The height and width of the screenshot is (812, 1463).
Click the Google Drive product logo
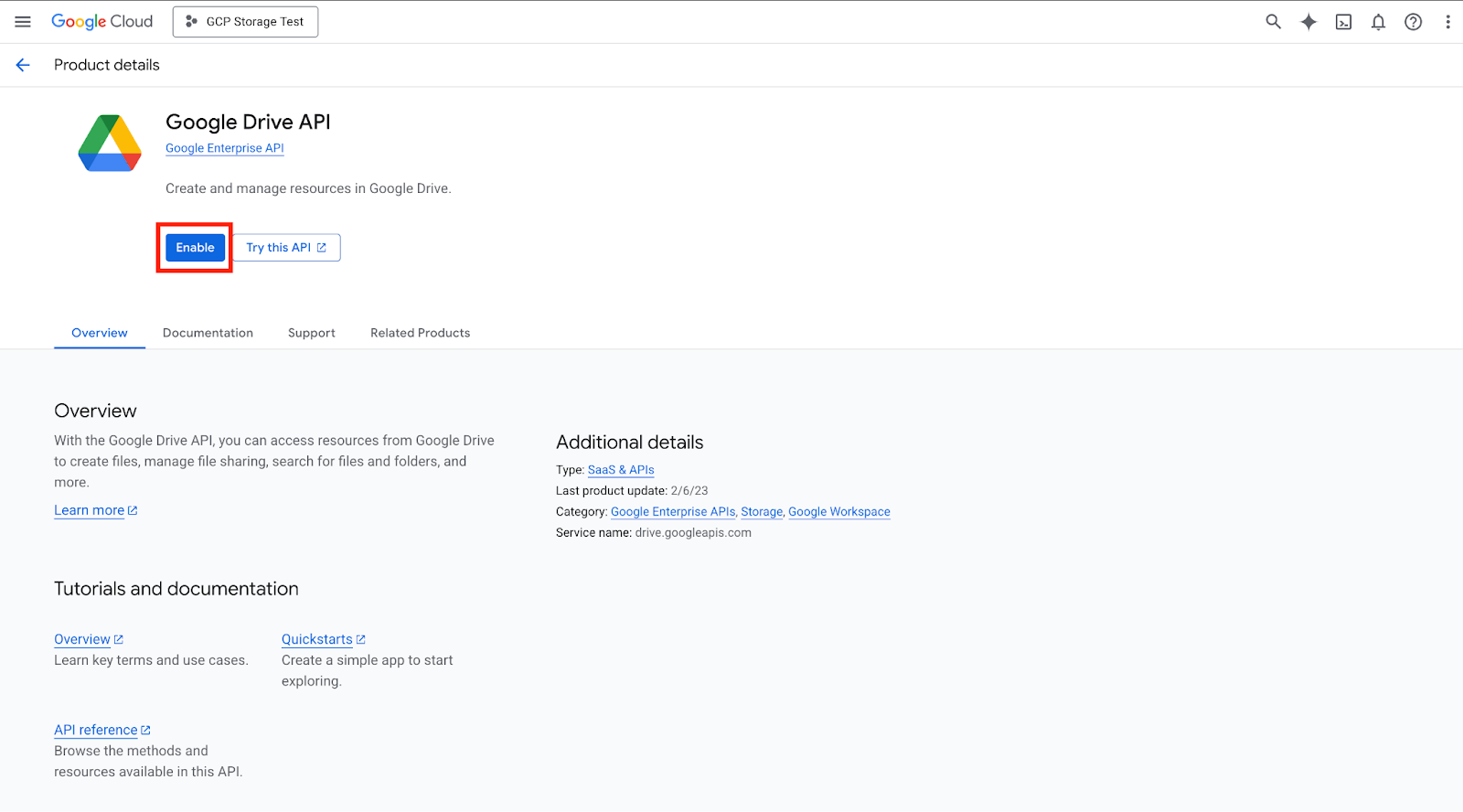(x=110, y=144)
